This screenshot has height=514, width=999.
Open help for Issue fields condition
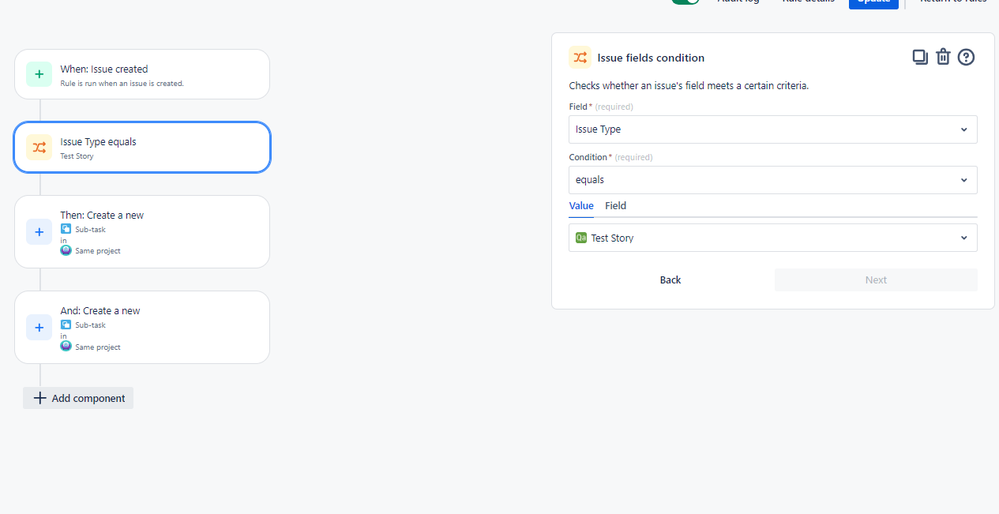[x=967, y=57]
